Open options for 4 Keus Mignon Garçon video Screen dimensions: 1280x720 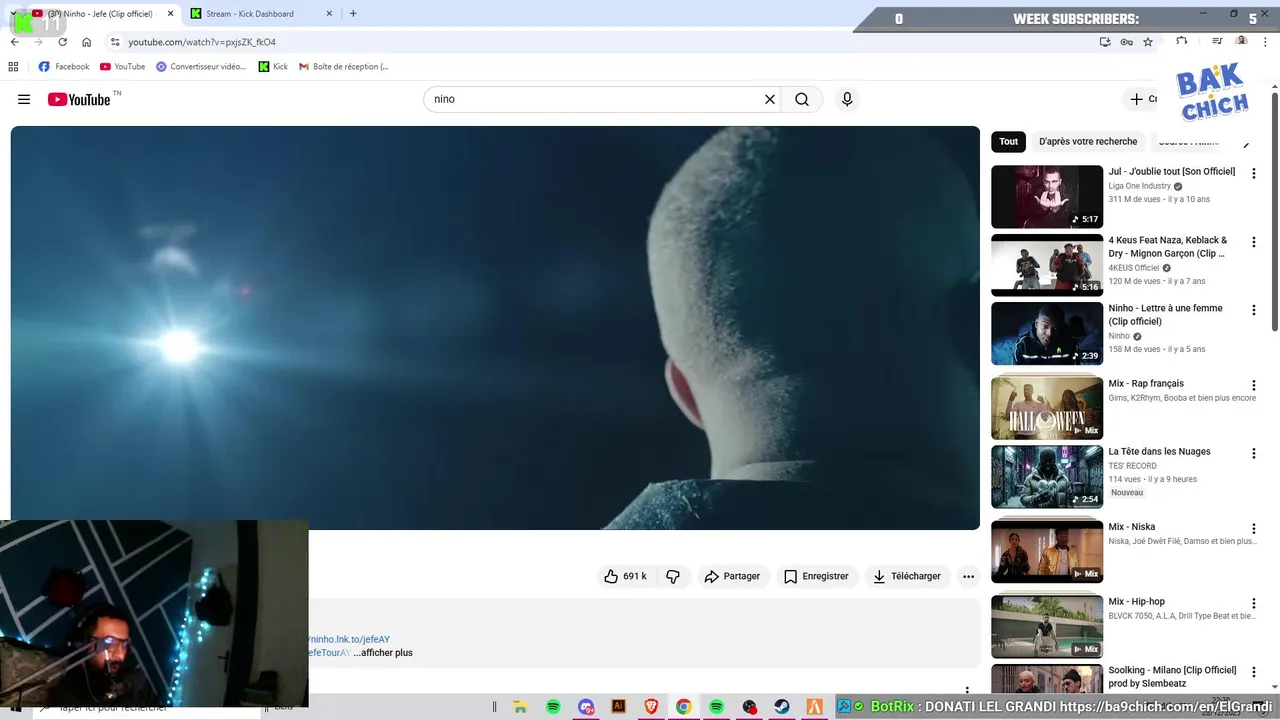1253,242
